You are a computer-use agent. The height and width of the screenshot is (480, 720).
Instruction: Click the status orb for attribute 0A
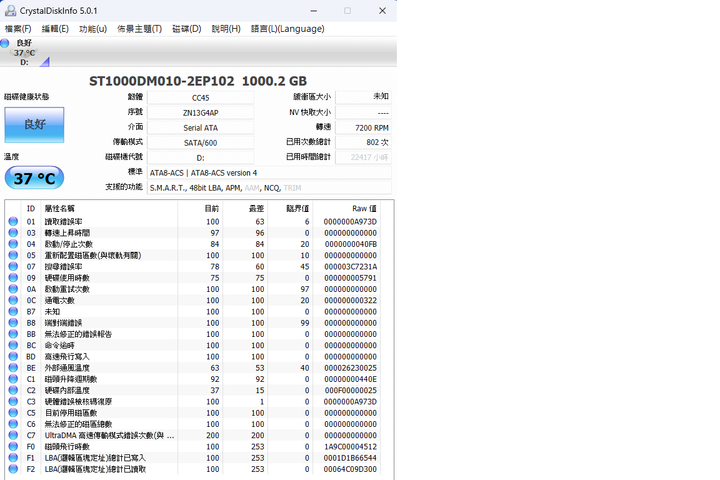tap(13, 289)
